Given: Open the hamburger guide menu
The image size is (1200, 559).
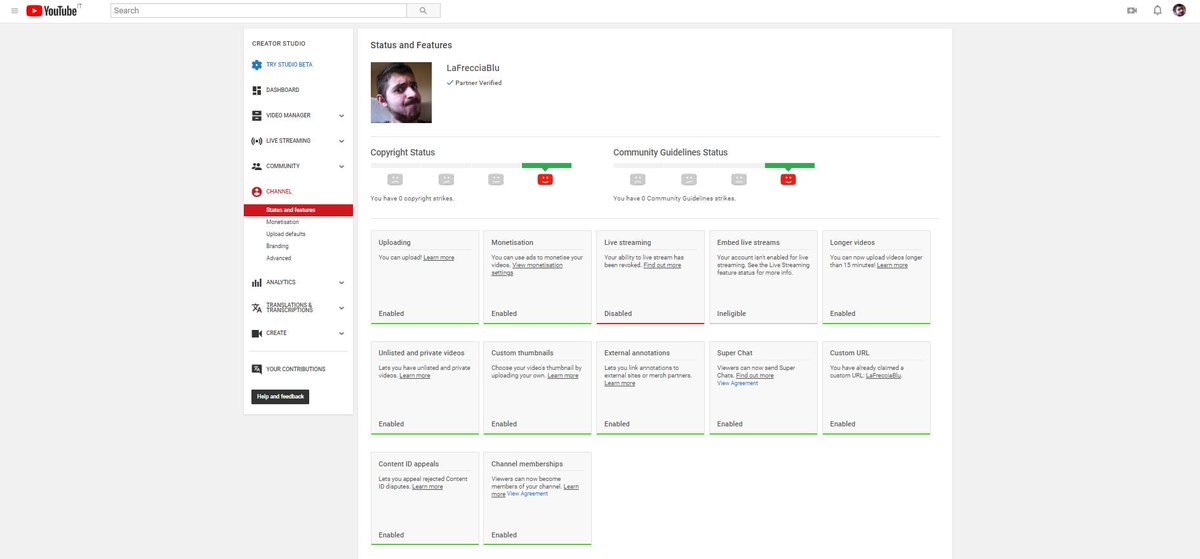Looking at the screenshot, I should coord(14,10).
